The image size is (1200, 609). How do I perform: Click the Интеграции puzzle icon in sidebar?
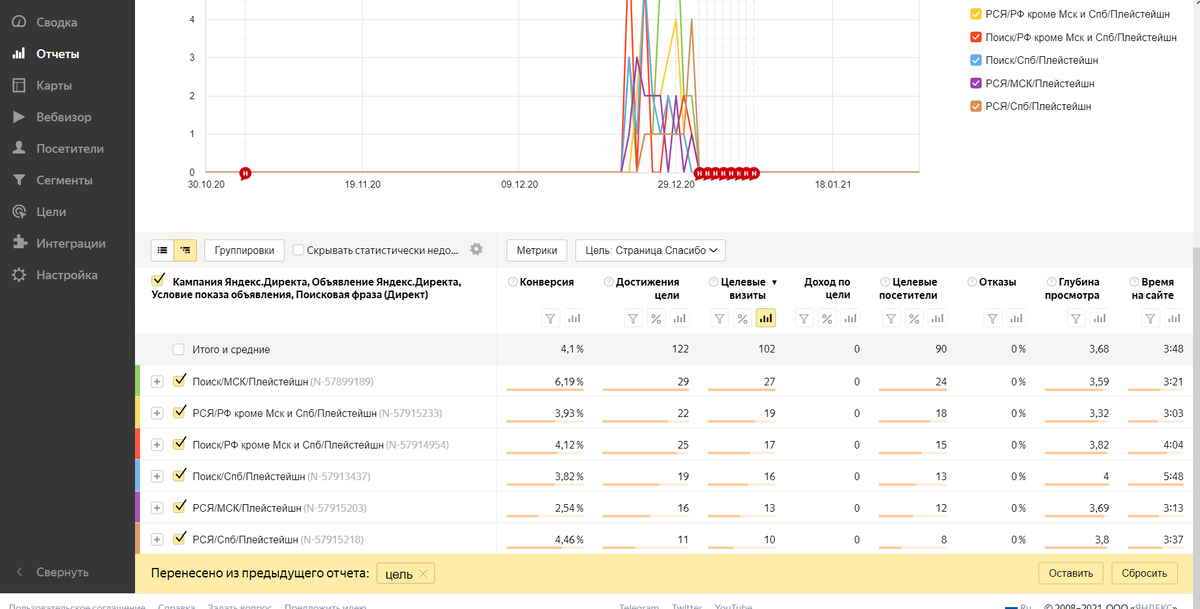coord(18,243)
